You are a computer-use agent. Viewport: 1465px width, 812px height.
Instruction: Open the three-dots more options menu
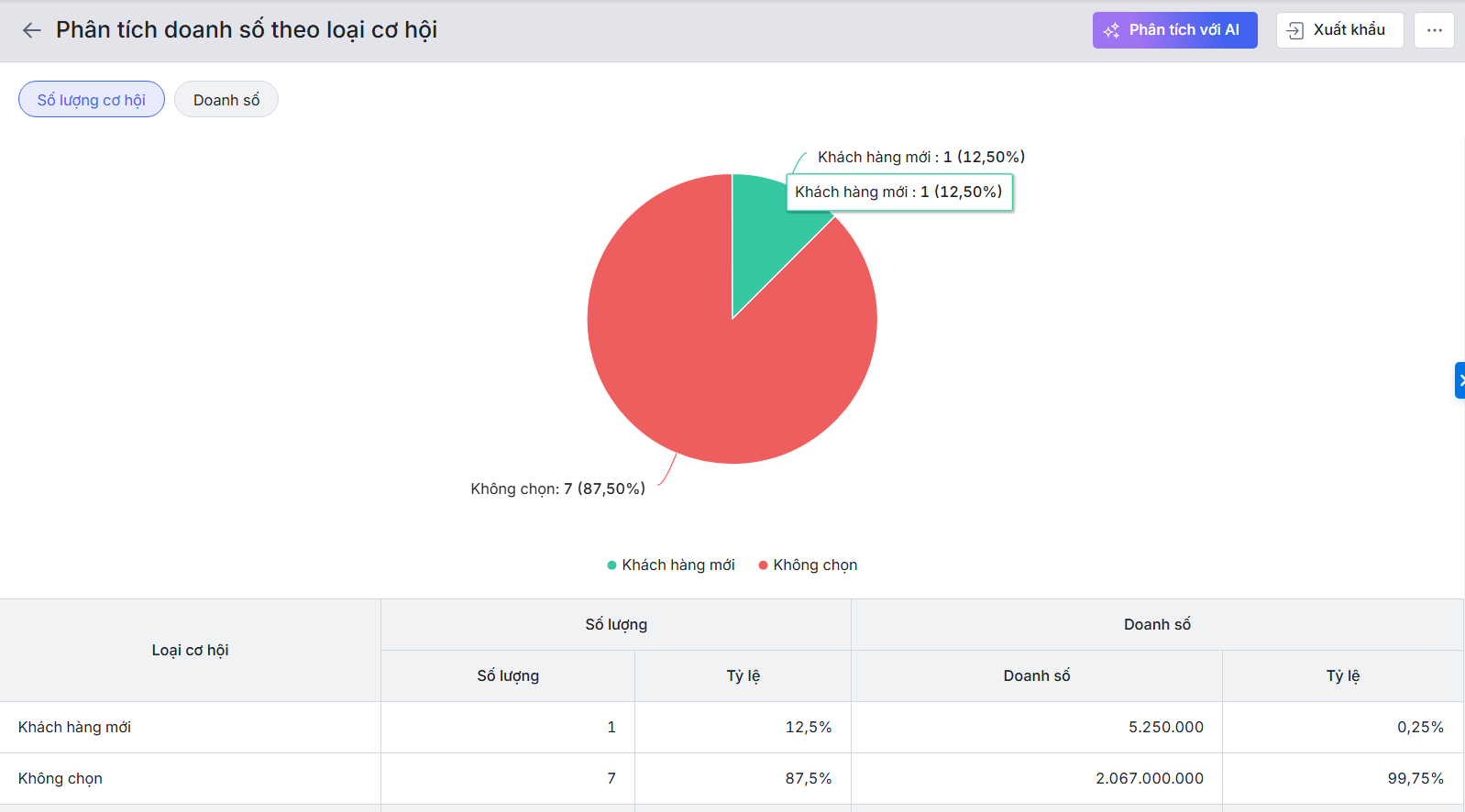(1434, 30)
